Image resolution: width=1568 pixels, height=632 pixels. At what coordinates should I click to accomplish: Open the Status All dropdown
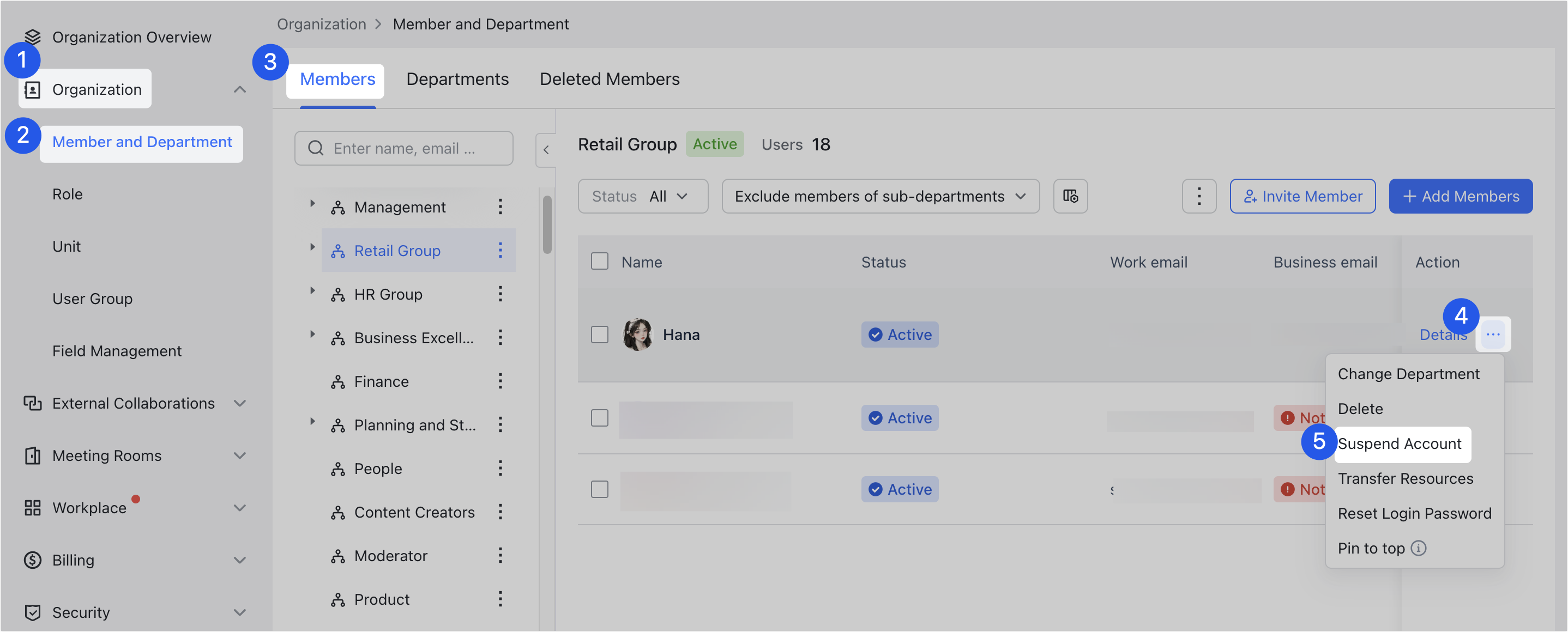(x=643, y=196)
